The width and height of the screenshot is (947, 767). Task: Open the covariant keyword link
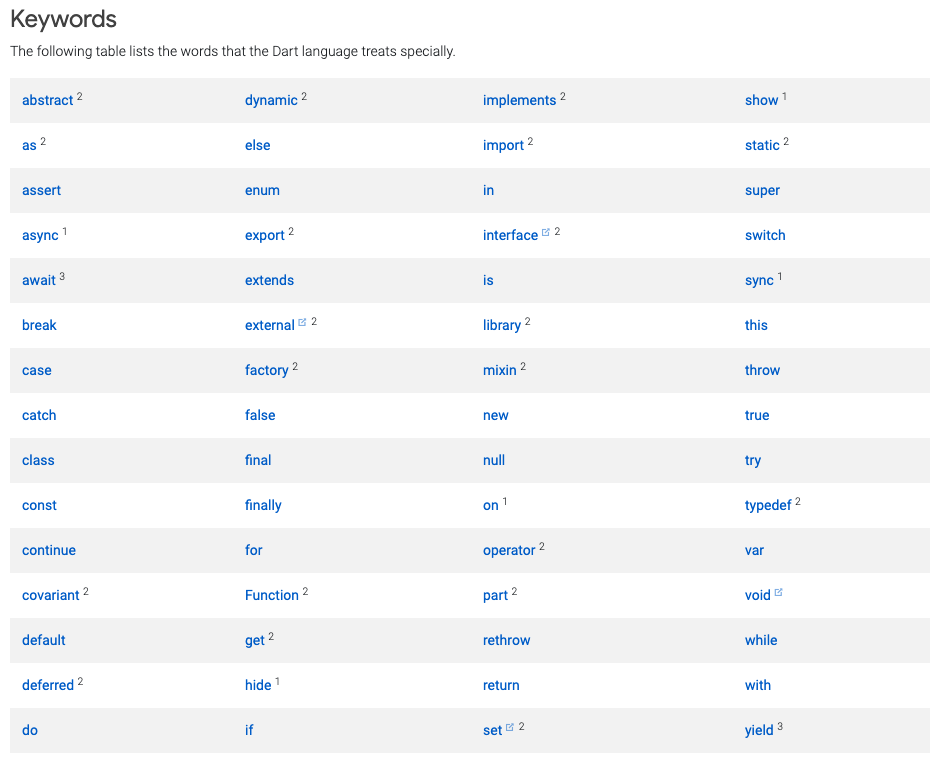51,595
